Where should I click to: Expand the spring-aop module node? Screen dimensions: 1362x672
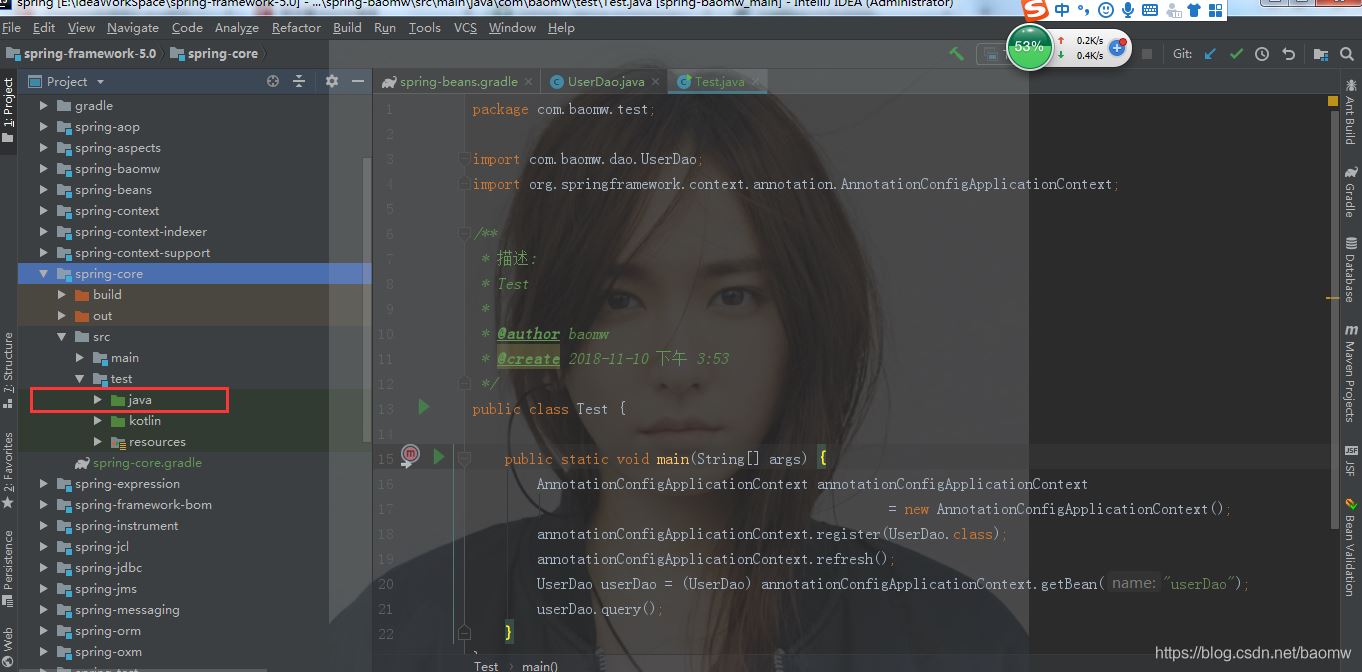click(x=44, y=127)
